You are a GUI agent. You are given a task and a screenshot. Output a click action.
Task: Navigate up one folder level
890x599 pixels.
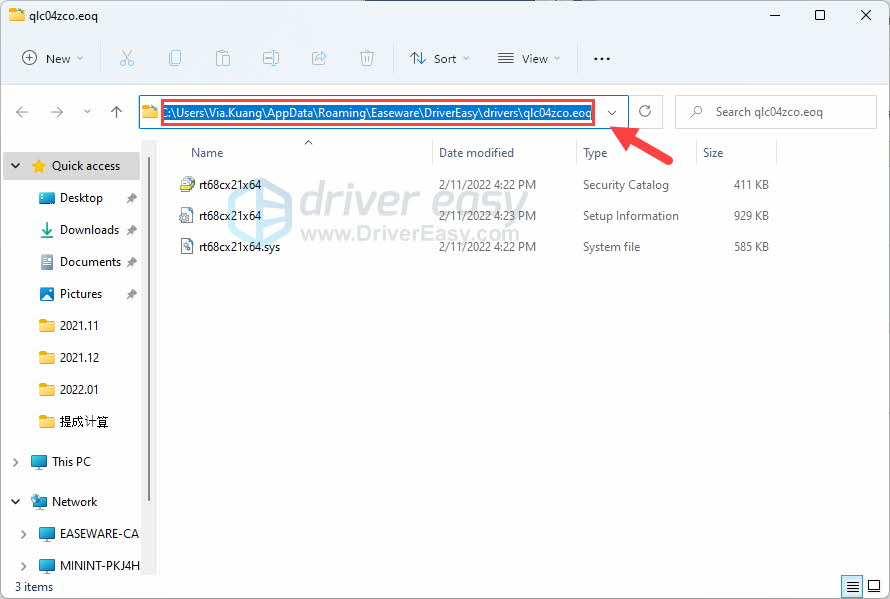(115, 111)
